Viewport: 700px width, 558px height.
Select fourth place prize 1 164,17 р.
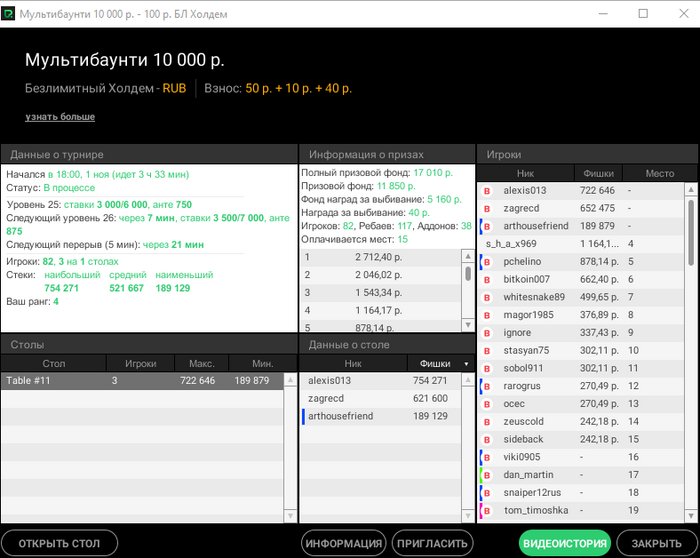pyautogui.click(x=381, y=311)
